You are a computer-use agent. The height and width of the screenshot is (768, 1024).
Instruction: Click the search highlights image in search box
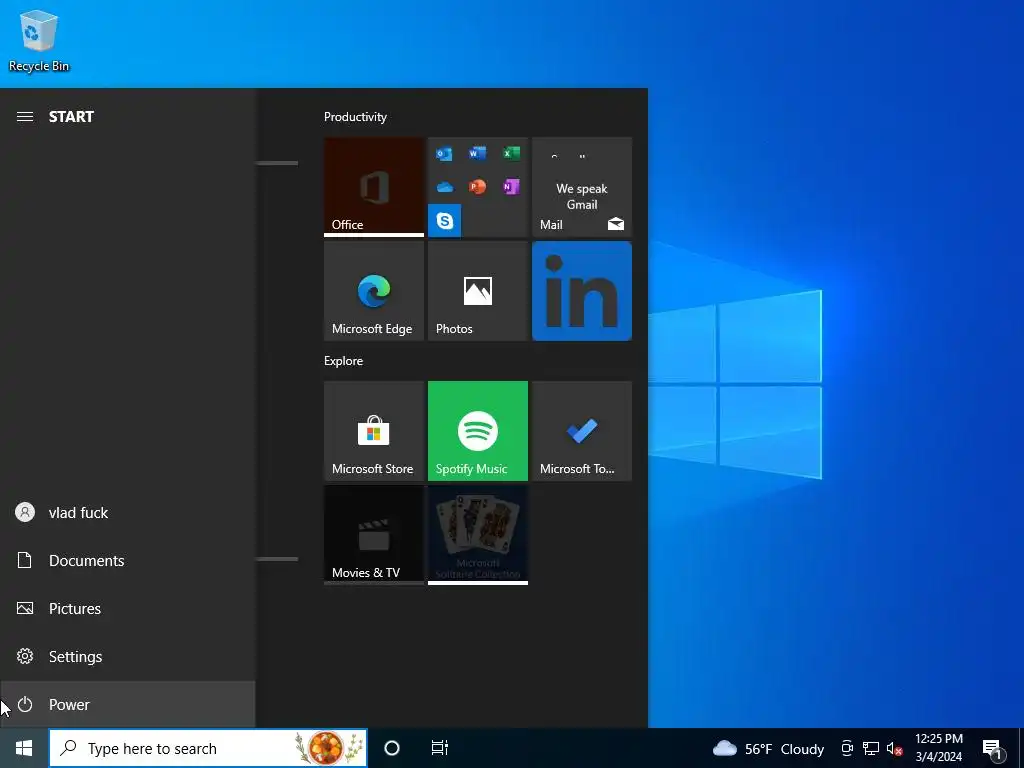(328, 748)
